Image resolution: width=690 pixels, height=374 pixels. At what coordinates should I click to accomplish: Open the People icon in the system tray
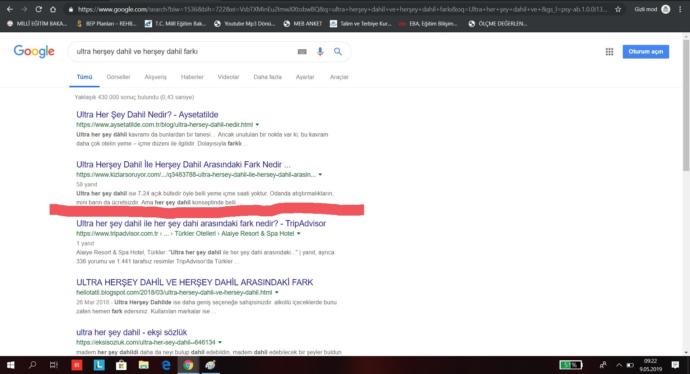(x=603, y=365)
